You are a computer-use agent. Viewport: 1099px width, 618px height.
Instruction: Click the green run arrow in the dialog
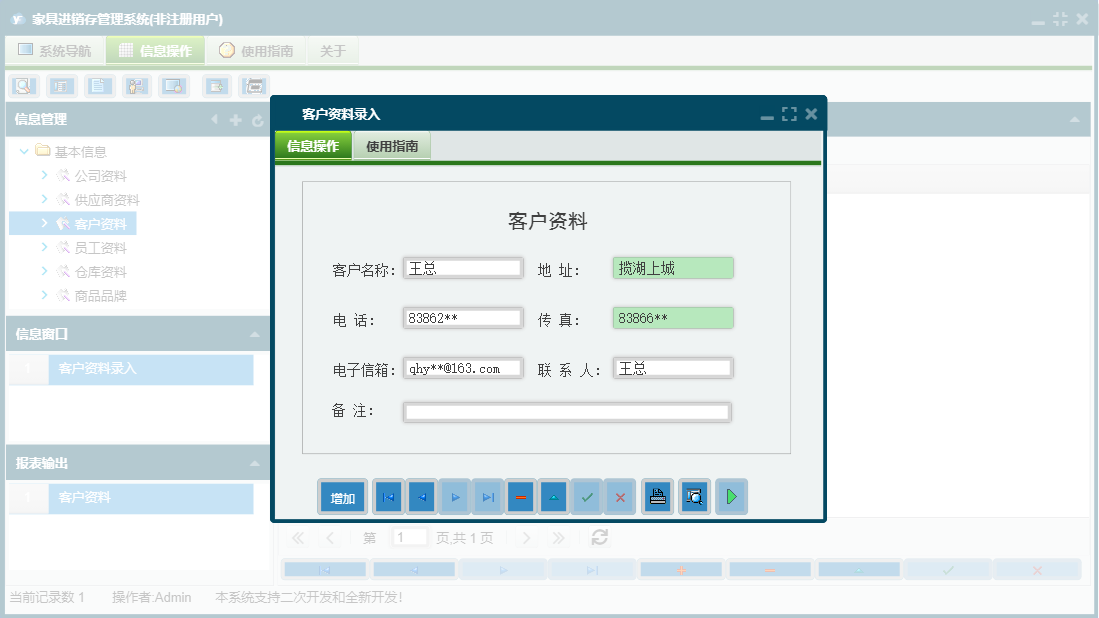pyautogui.click(x=731, y=496)
